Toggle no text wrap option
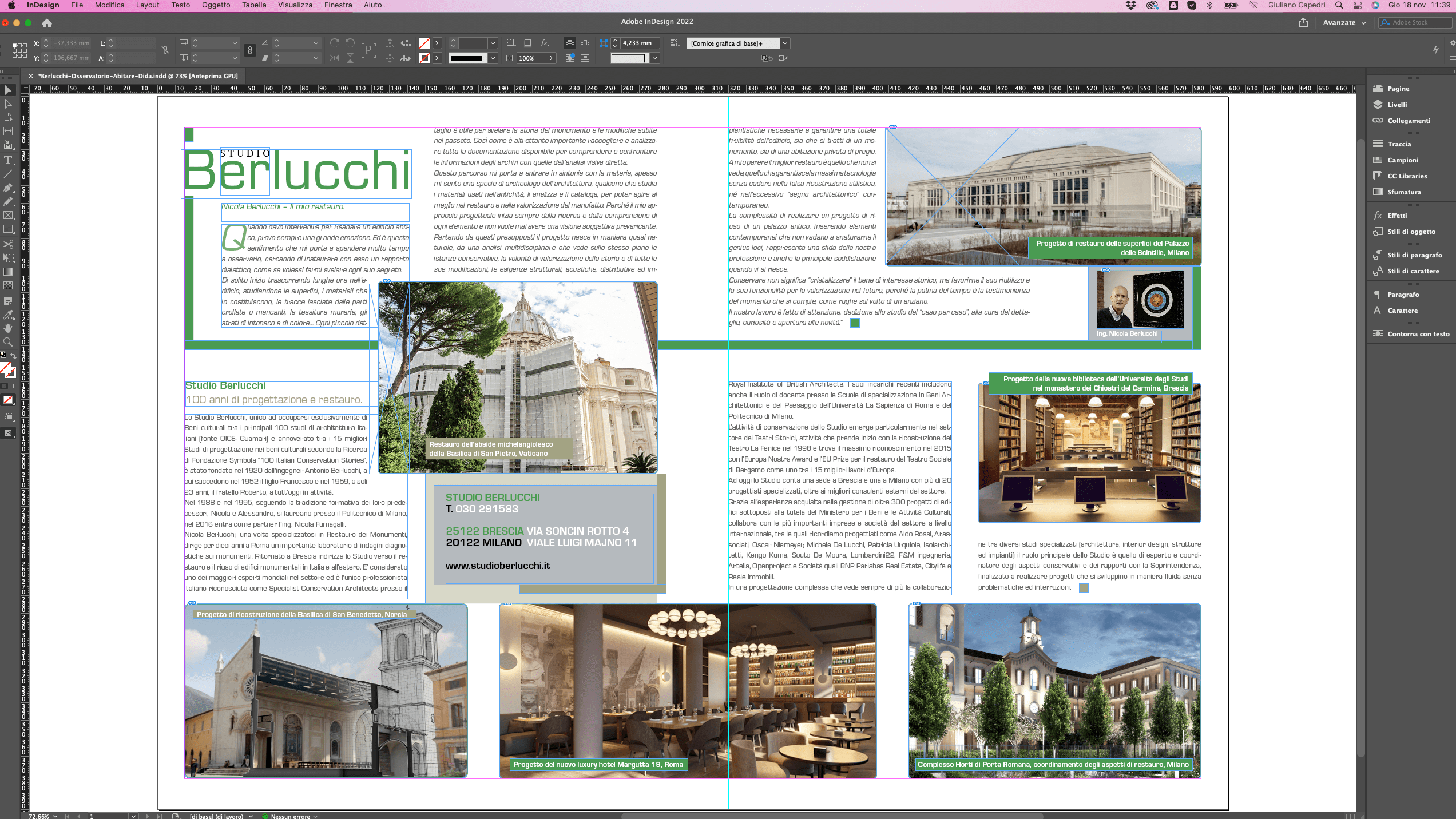Viewport: 1456px width, 819px height. [x=570, y=43]
